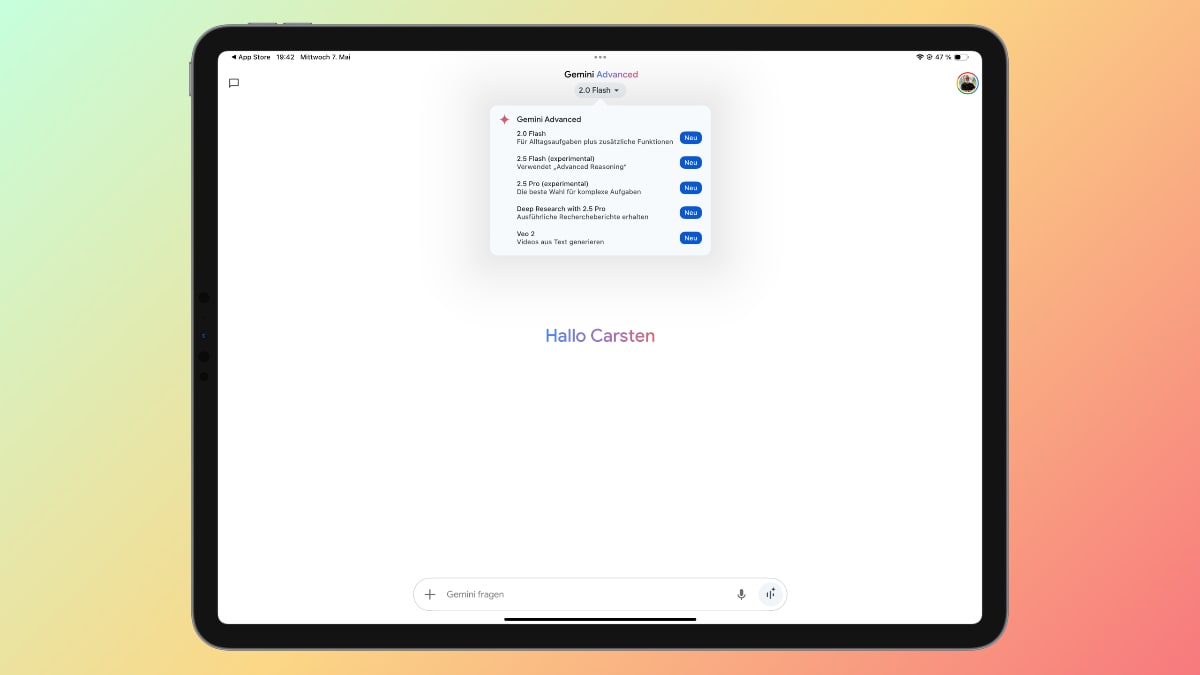The image size is (1200, 675).
Task: Tap the Neu badge beside Veo 2
Action: pos(690,238)
